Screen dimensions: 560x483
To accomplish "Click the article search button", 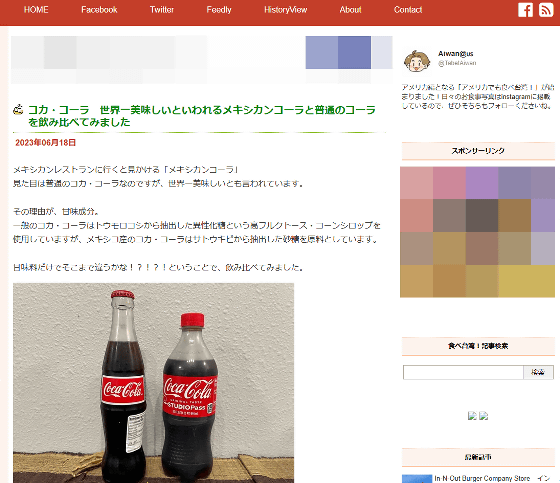I will pyautogui.click(x=538, y=372).
